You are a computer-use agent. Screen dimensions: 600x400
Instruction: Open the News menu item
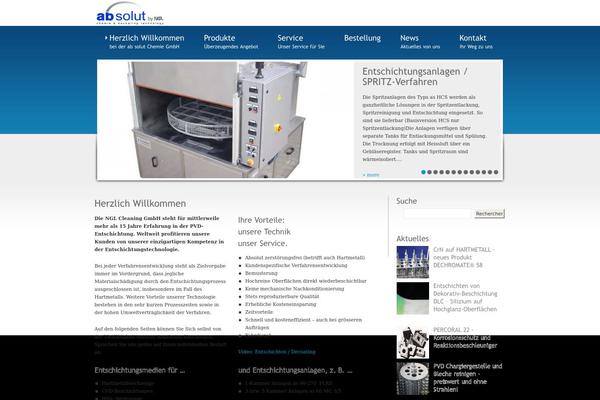(x=420, y=42)
